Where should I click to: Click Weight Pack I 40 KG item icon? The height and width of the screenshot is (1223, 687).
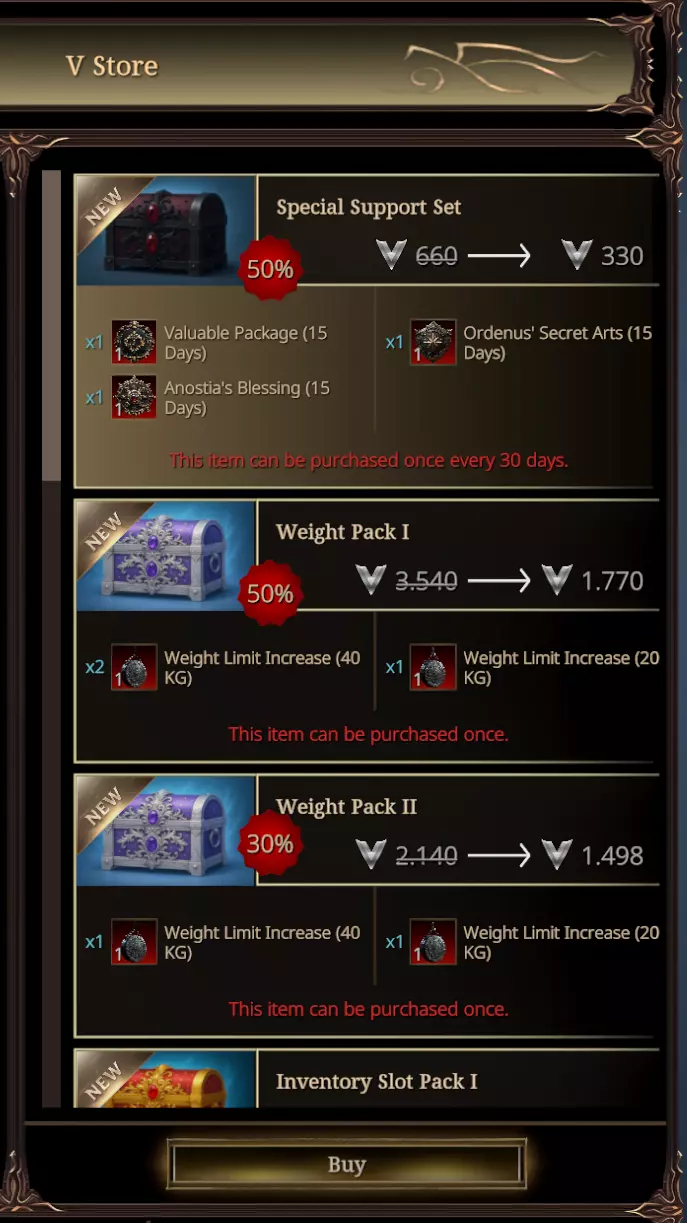134,667
